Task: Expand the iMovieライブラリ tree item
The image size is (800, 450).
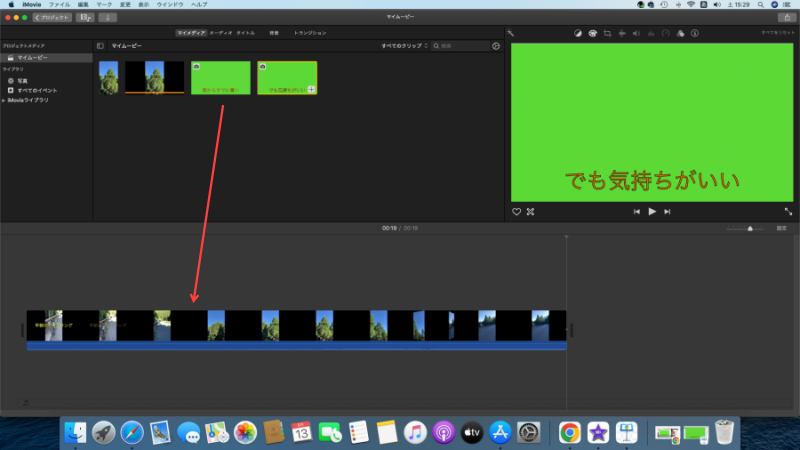Action: pos(4,100)
